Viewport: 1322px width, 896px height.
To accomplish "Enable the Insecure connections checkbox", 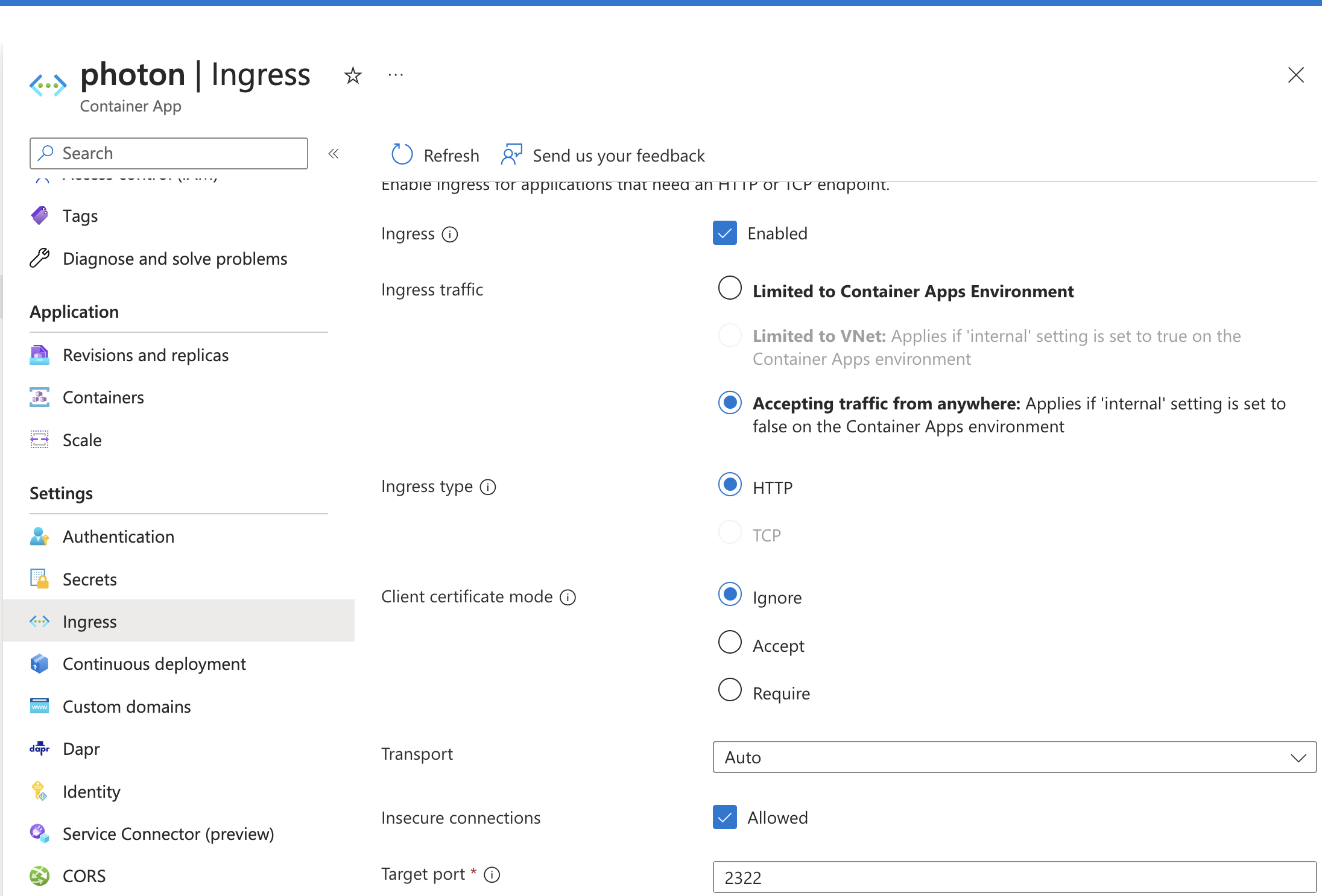I will tap(725, 817).
